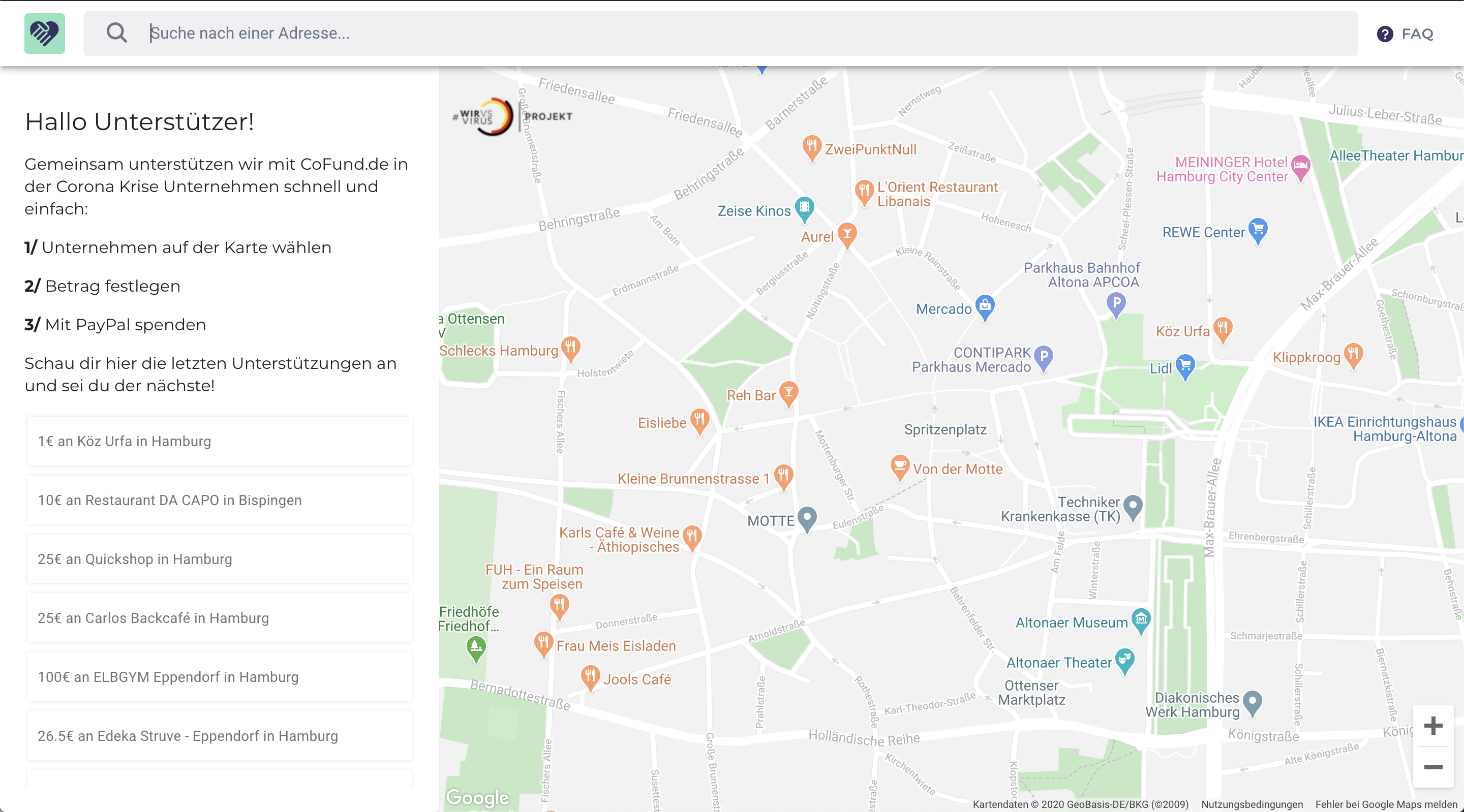Select the Von der Motte café pin
The width and height of the screenshot is (1464, 812).
pyautogui.click(x=900, y=466)
